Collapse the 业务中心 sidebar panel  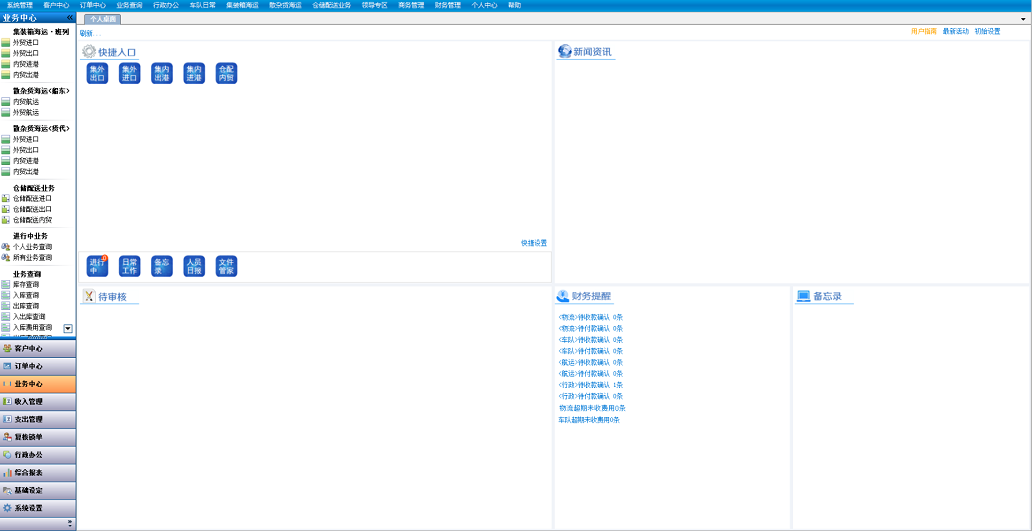click(69, 18)
